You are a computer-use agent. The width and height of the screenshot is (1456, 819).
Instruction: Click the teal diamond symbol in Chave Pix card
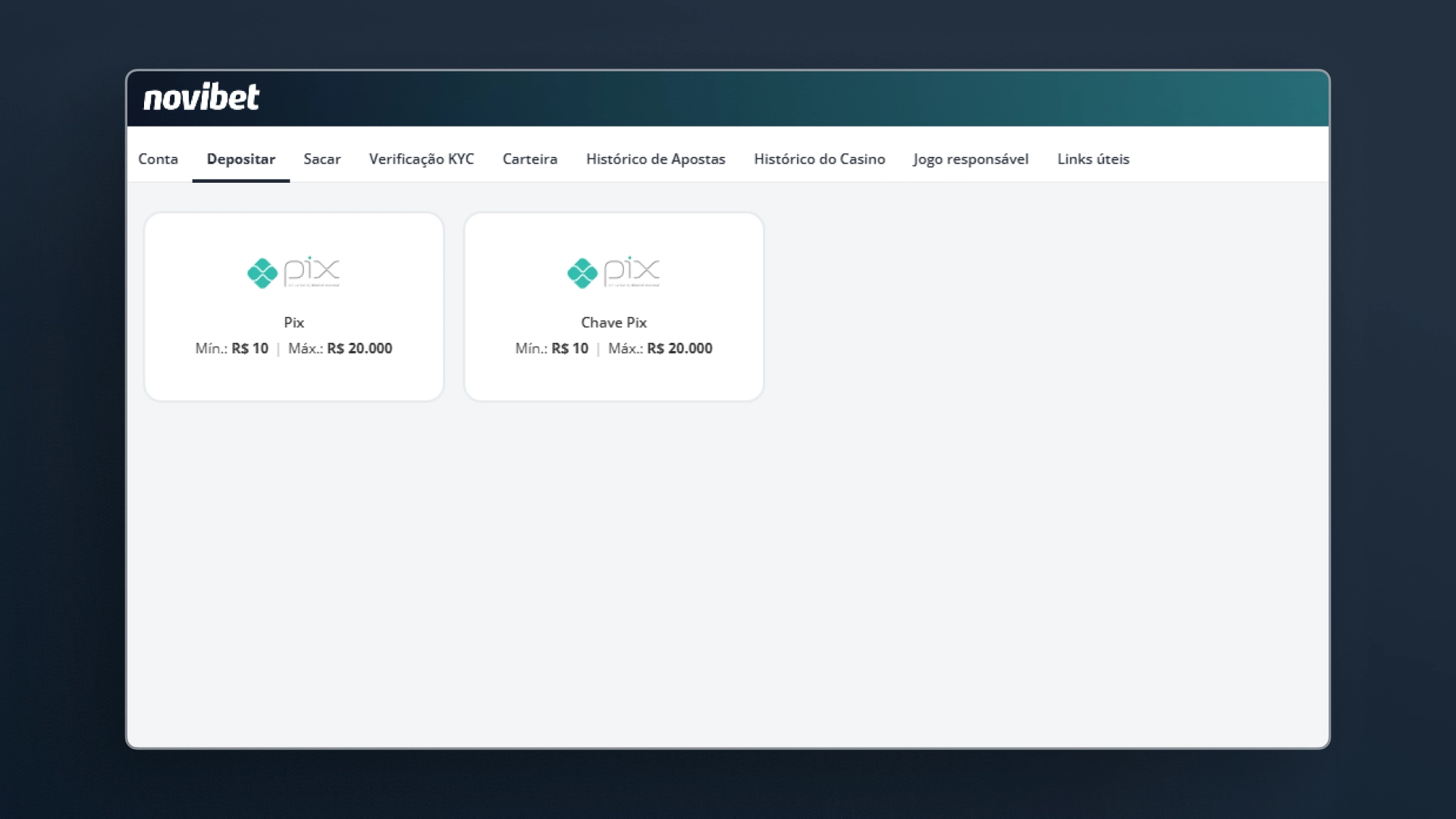coord(582,274)
